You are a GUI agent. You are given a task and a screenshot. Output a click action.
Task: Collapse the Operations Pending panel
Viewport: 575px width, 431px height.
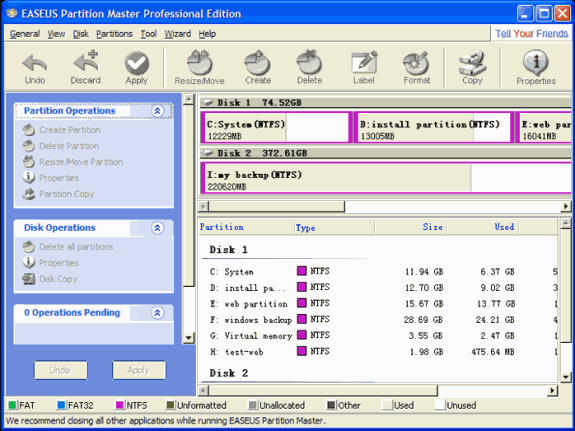click(x=158, y=313)
